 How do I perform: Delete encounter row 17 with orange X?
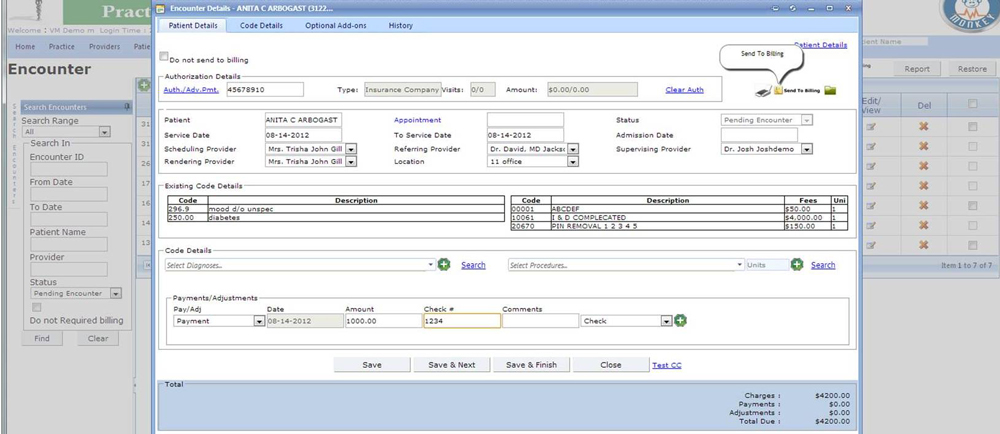click(923, 185)
